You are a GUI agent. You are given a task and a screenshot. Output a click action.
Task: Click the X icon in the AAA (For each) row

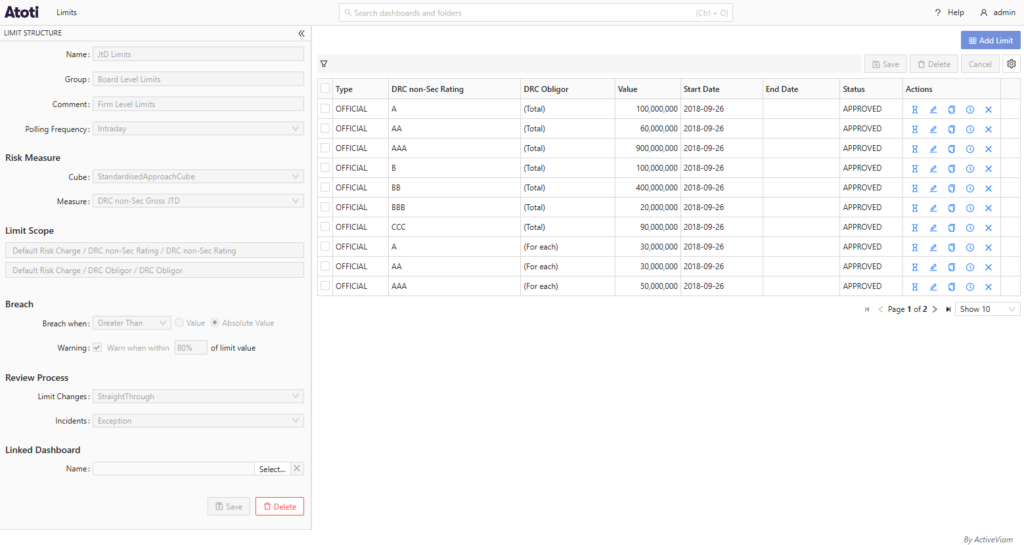tap(988, 287)
